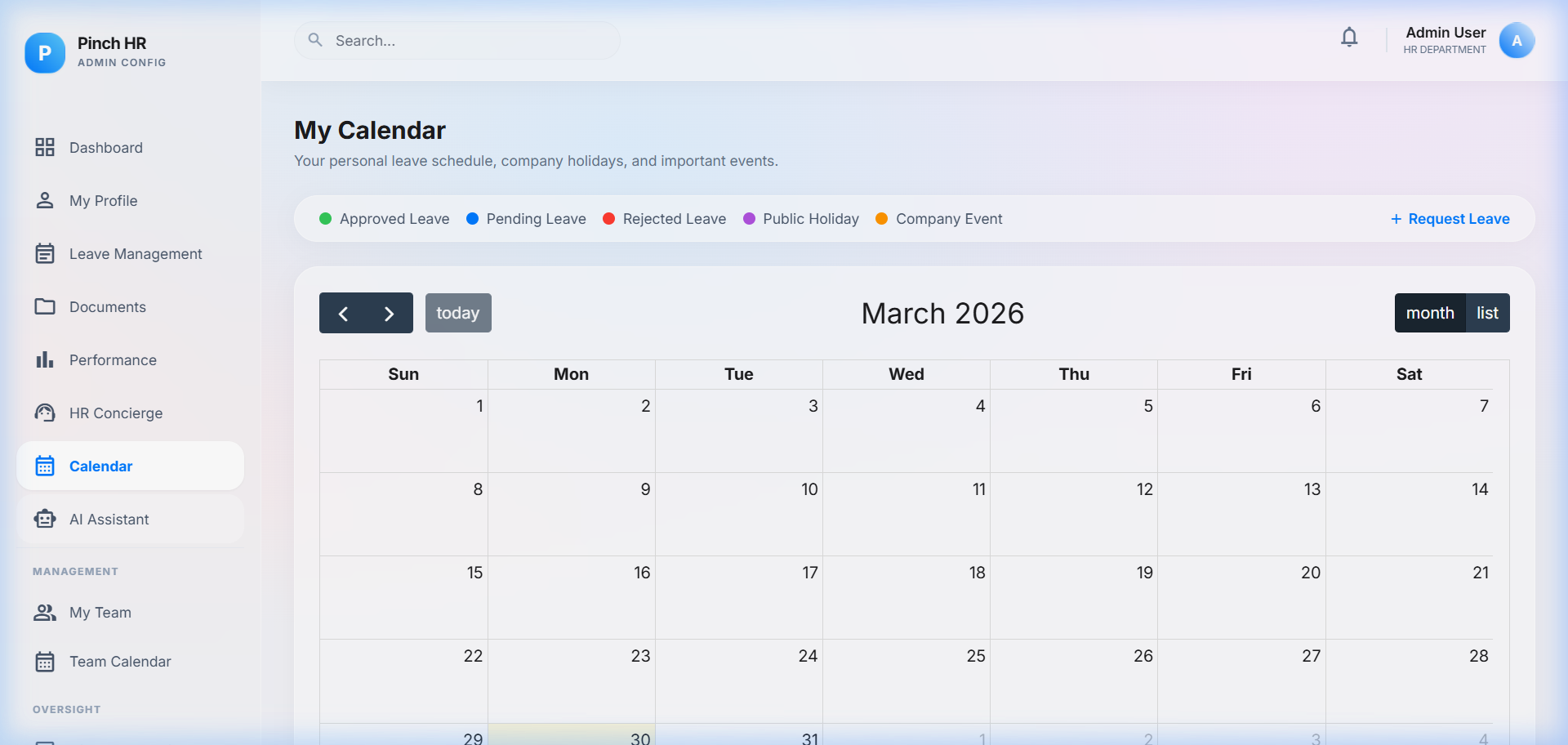The width and height of the screenshot is (1568, 745).
Task: Select March 18 on the calendar
Action: [906, 597]
